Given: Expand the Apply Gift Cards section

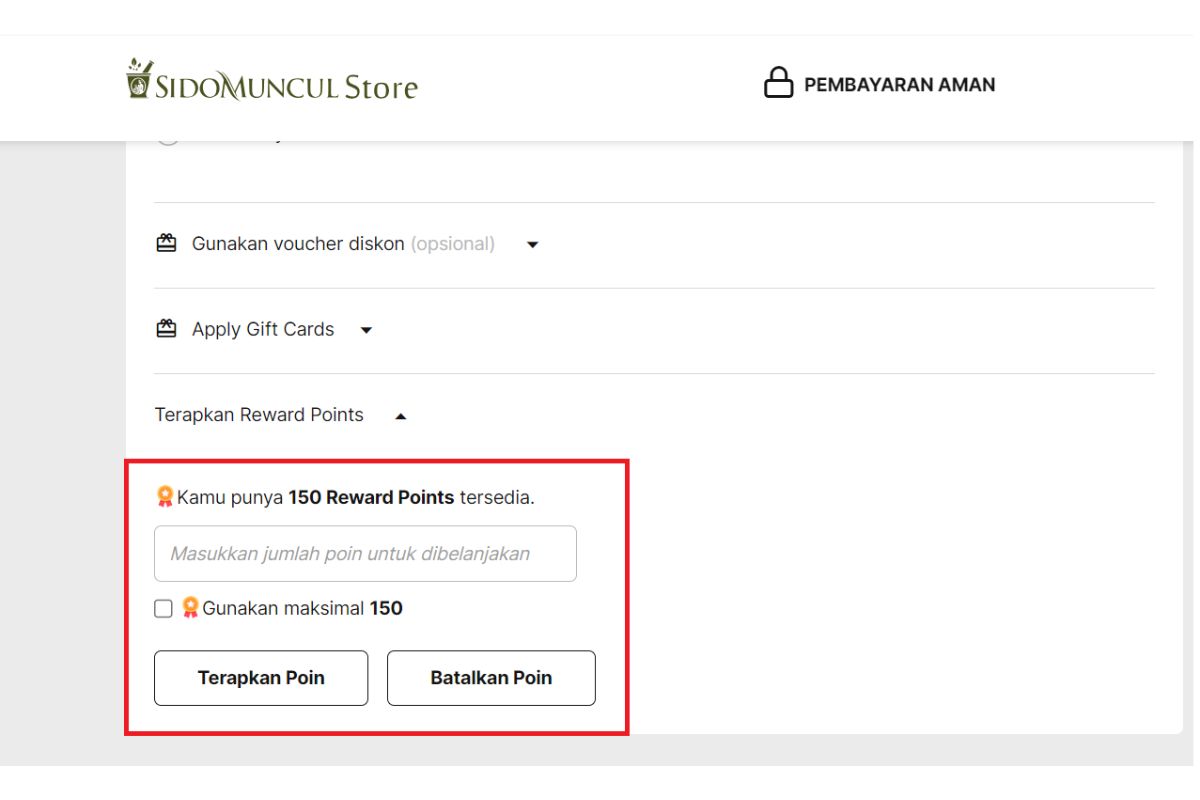Looking at the screenshot, I should coord(367,329).
